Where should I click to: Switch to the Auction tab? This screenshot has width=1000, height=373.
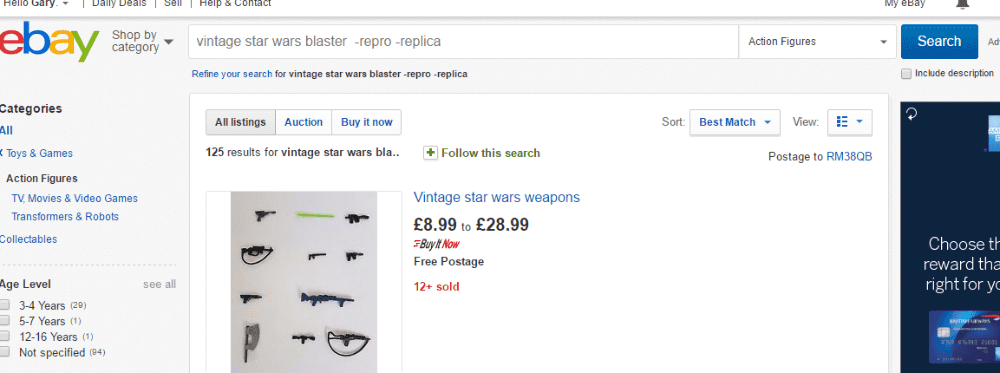(304, 122)
